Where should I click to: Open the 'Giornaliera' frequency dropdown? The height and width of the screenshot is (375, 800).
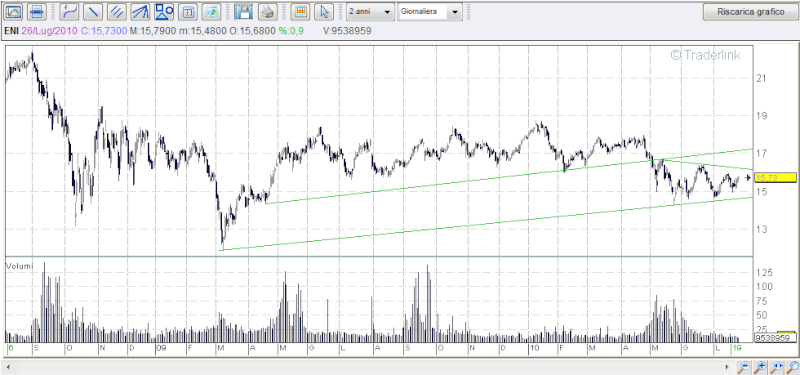430,11
